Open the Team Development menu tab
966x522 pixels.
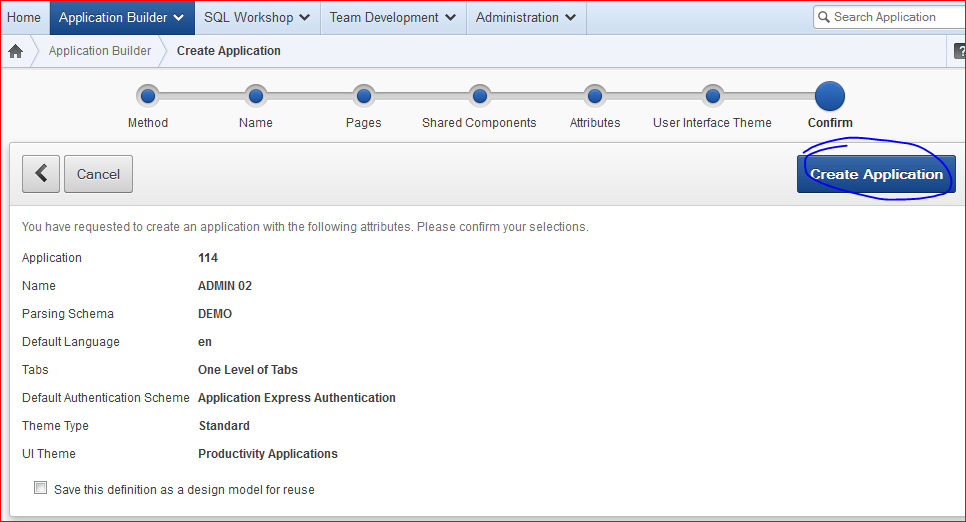point(393,17)
